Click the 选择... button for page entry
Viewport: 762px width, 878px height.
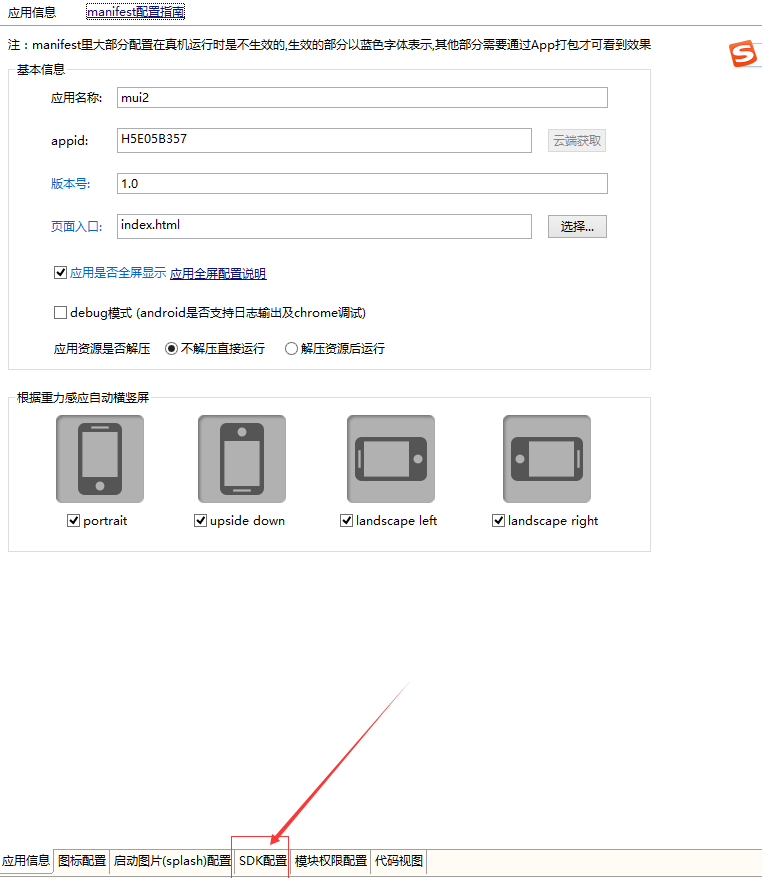tap(577, 226)
